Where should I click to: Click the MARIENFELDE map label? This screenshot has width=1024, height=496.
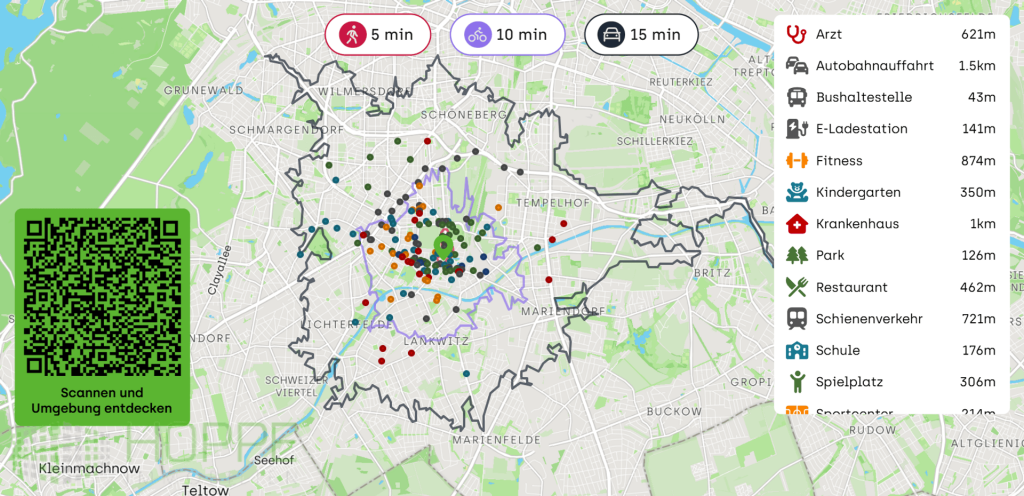tap(498, 440)
